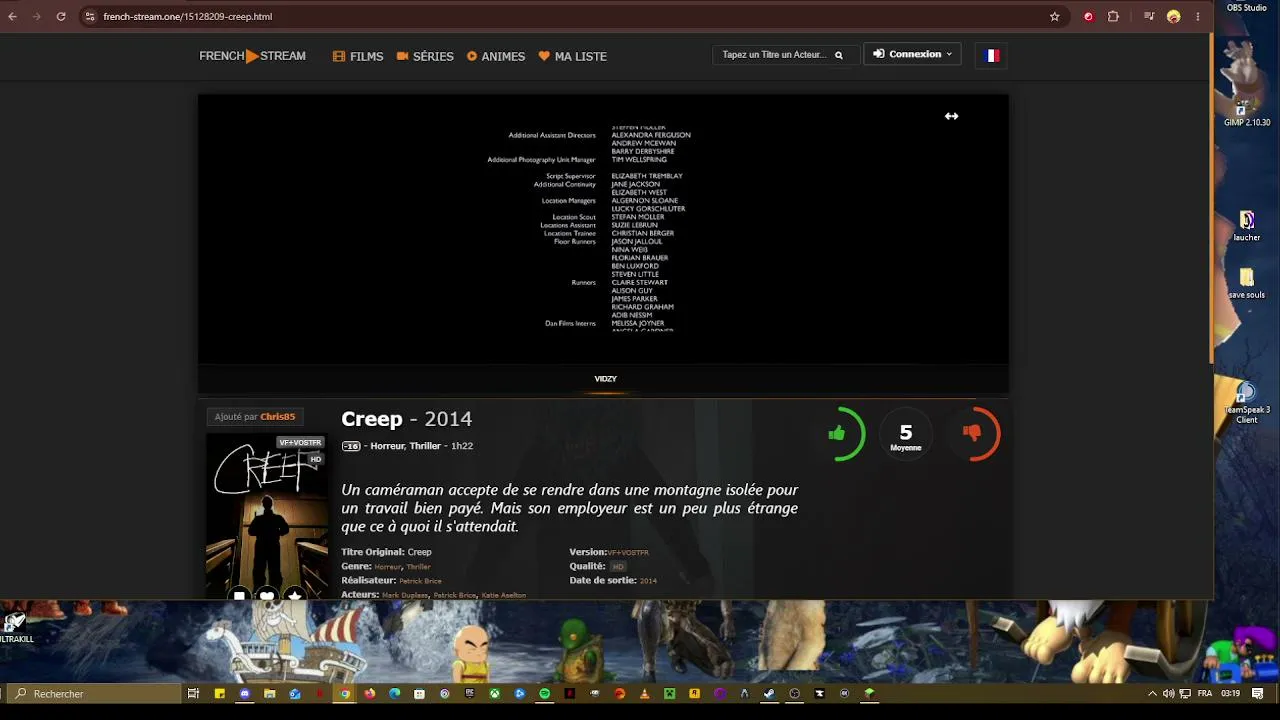
Task: Click the heart favorite icon on poster
Action: pos(267,596)
